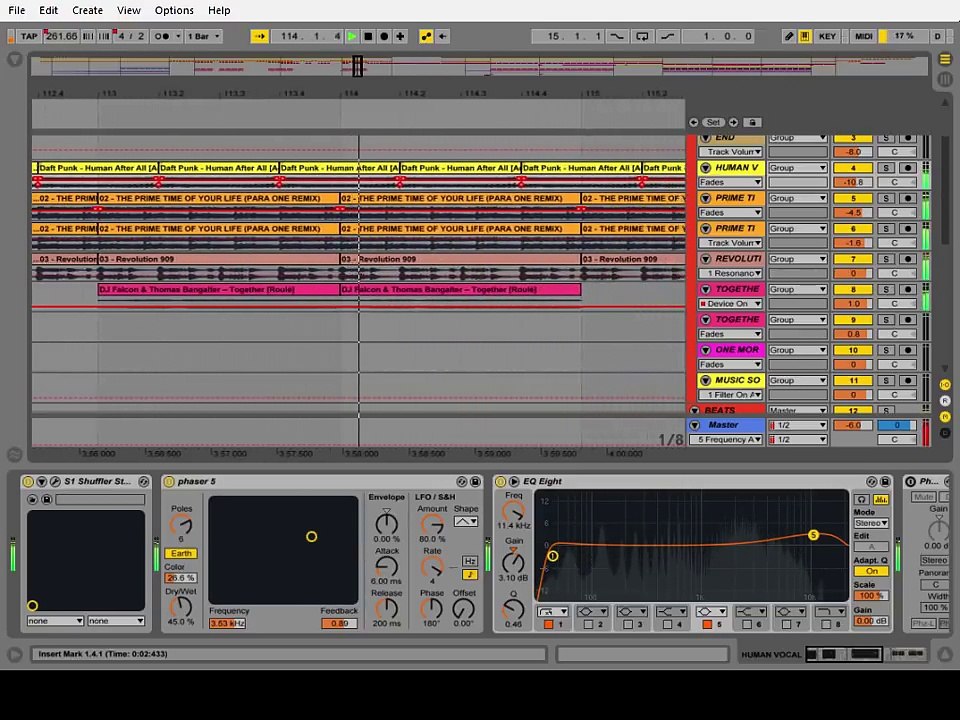
Task: Jump to the next locator arrow
Action: pos(733,122)
